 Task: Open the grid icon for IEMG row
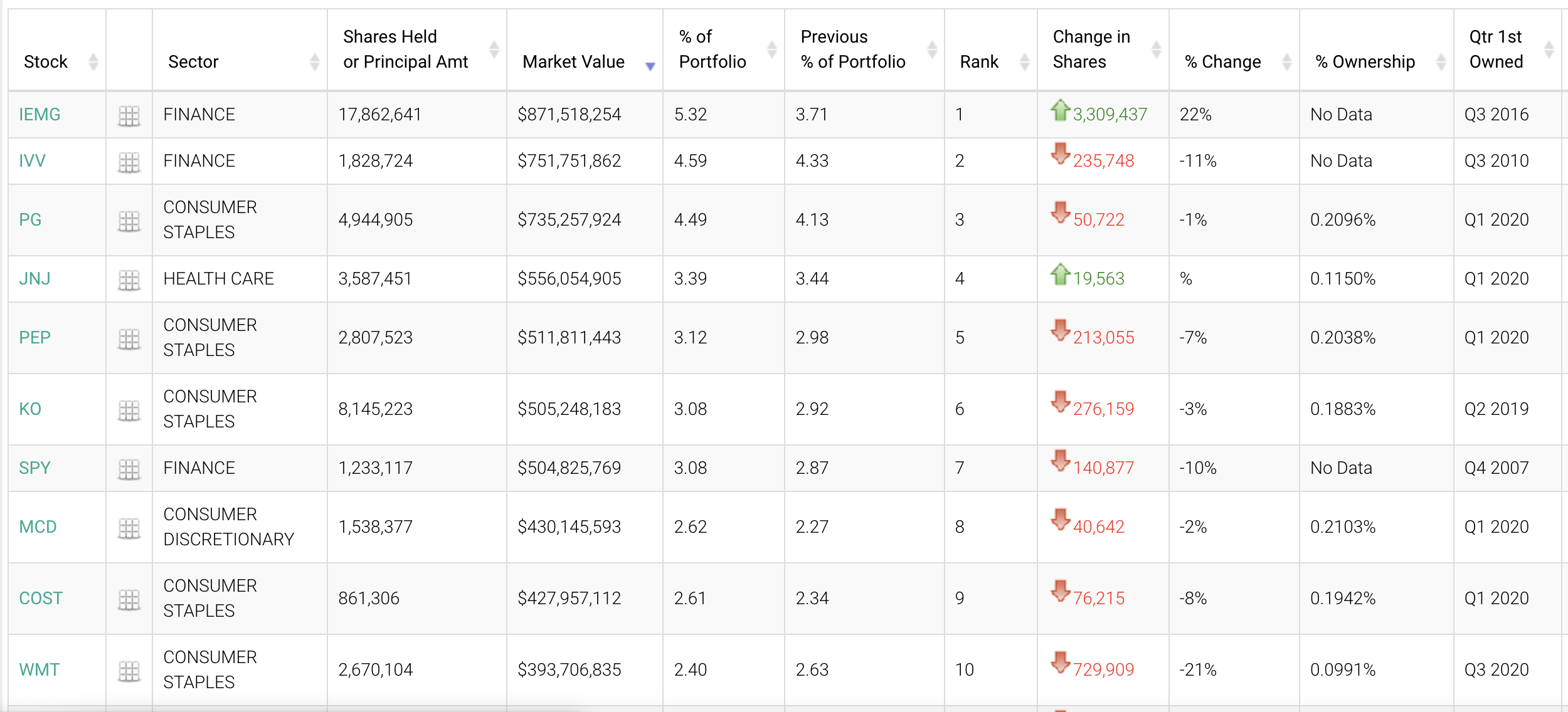coord(129,115)
